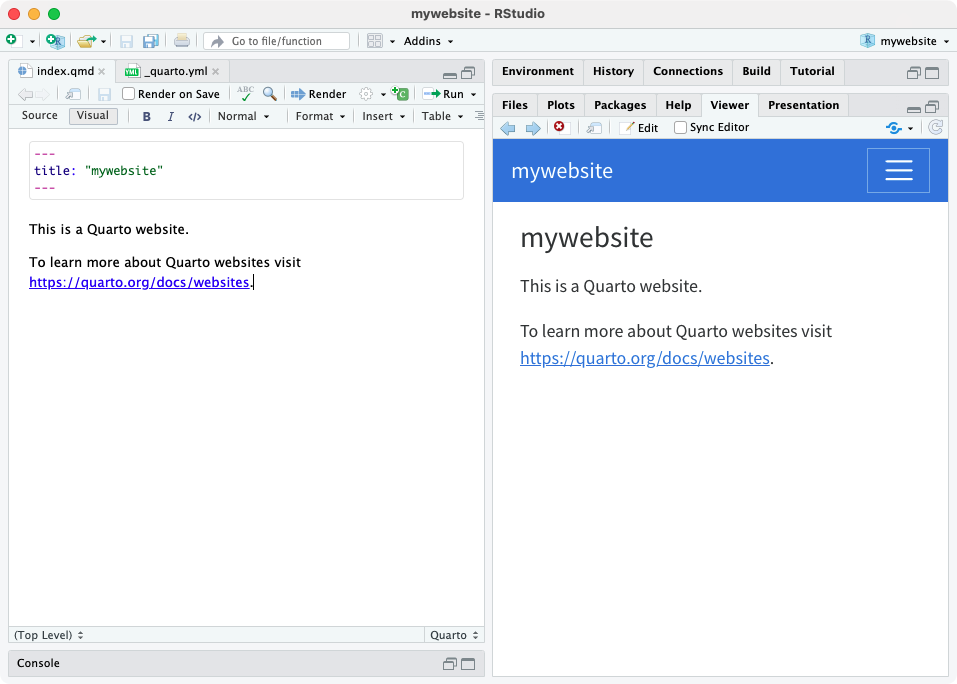
Task: Enable Render on Save
Action: (x=128, y=93)
